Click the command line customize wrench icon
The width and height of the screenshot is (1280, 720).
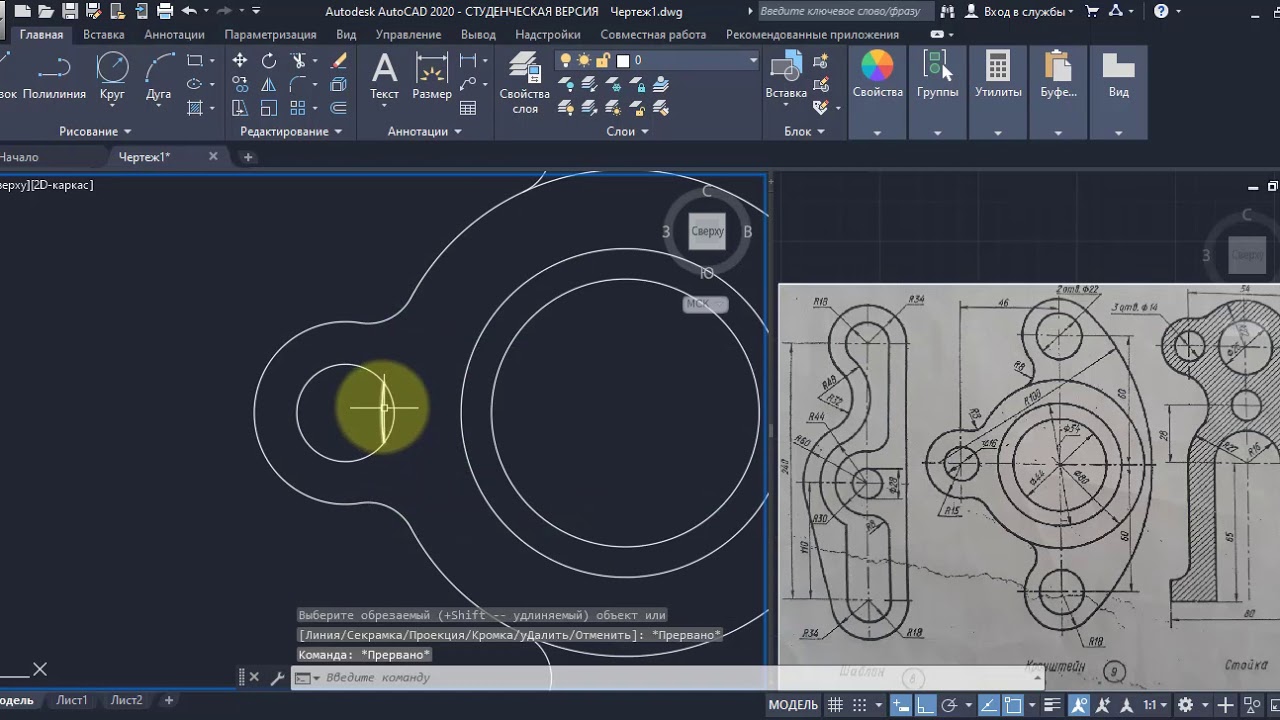click(x=277, y=677)
